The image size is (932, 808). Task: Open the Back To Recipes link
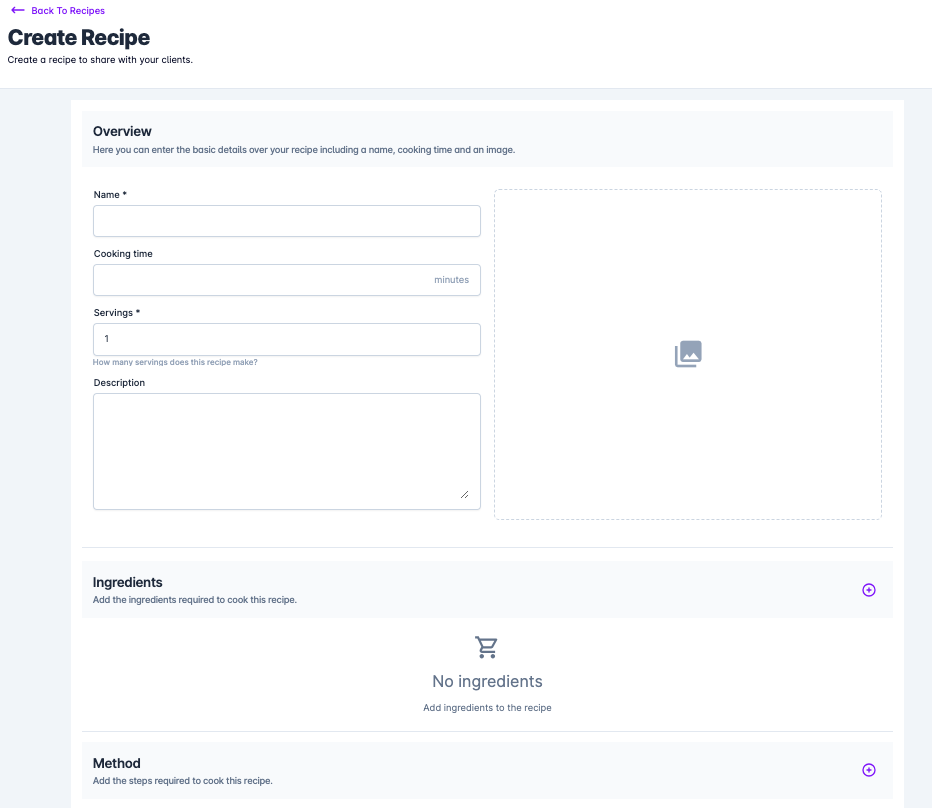(x=68, y=11)
